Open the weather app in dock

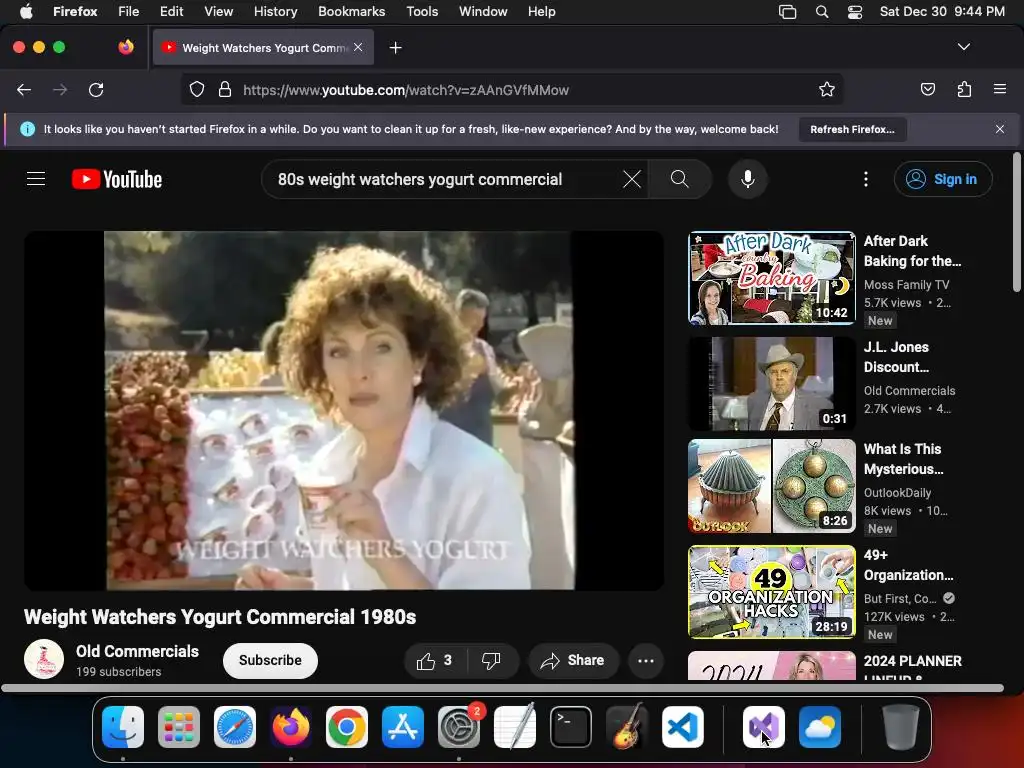coord(820,727)
